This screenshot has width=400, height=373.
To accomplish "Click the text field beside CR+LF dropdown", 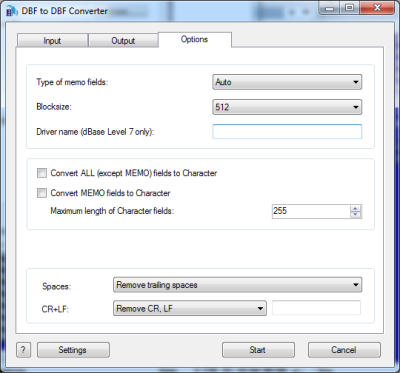I will [x=316, y=308].
